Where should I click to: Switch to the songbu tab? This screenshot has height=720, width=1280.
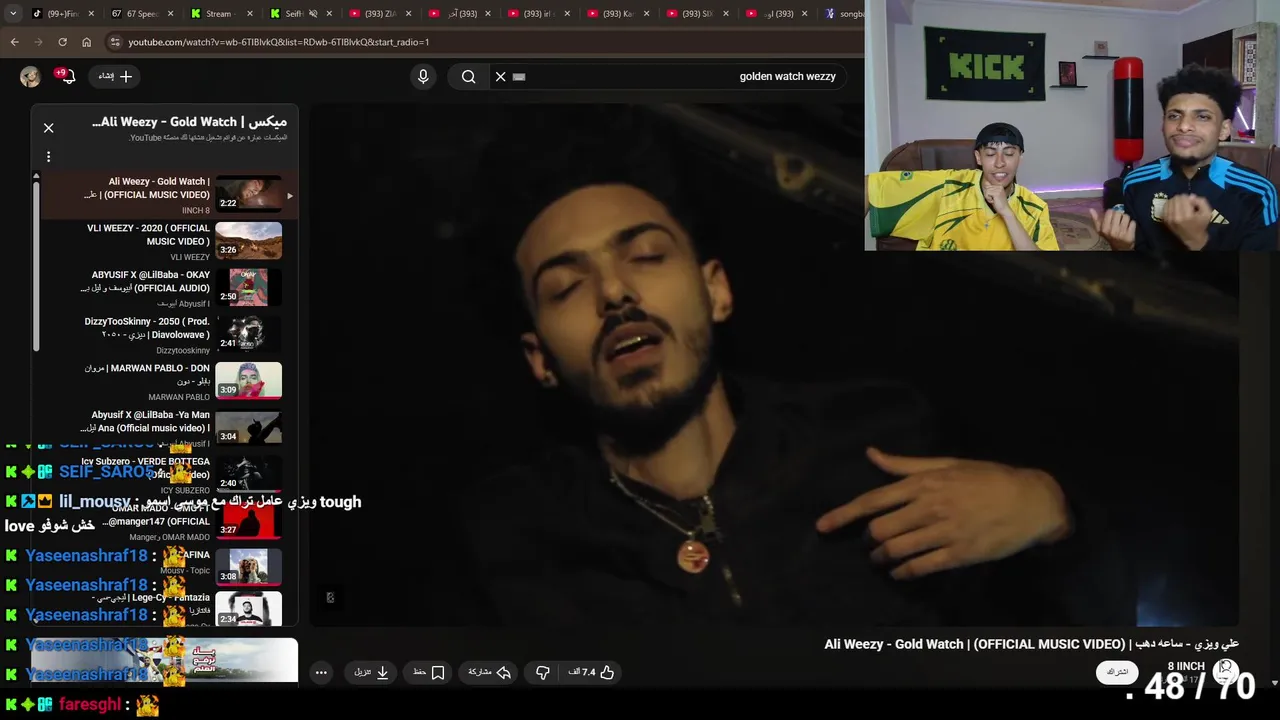[x=843, y=14]
